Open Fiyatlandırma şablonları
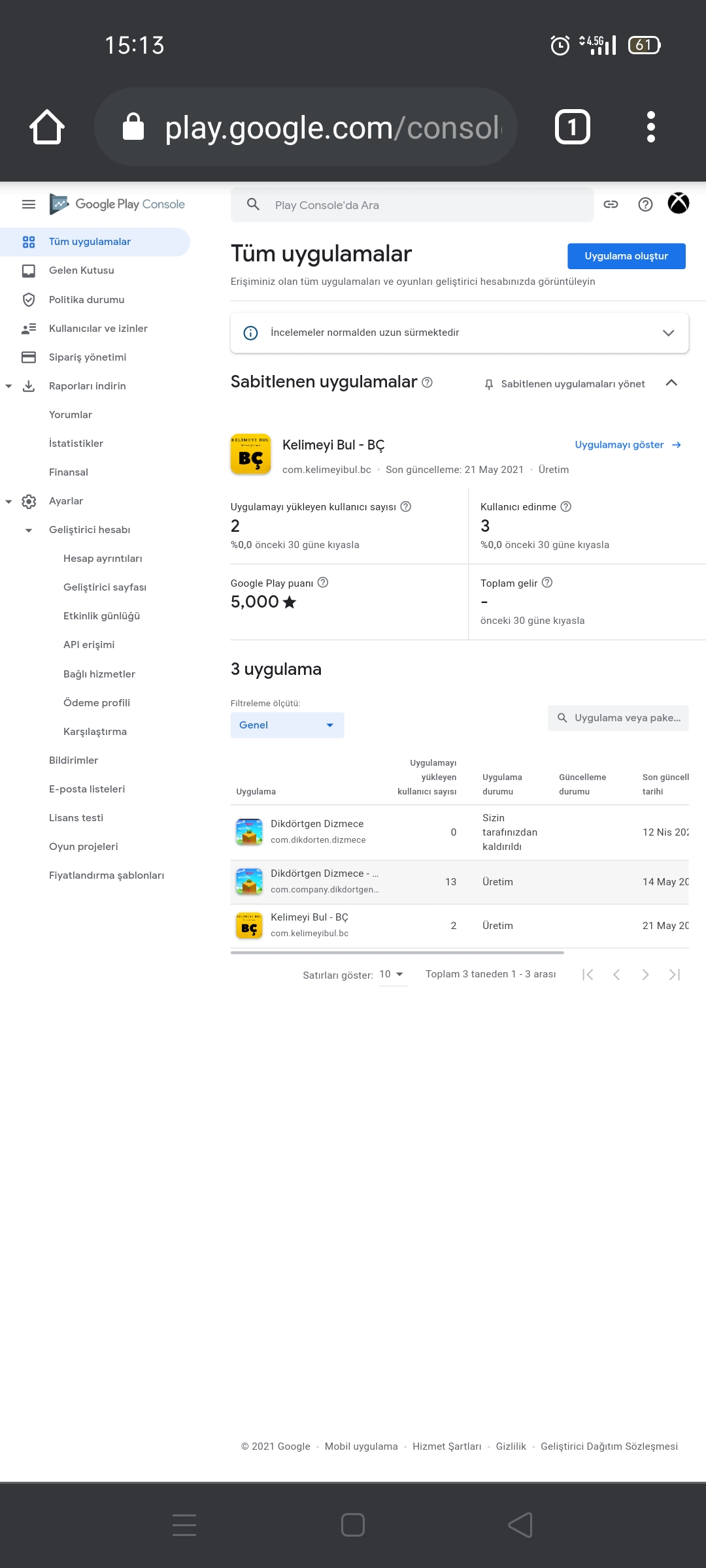This screenshot has width=706, height=1568. (x=107, y=875)
